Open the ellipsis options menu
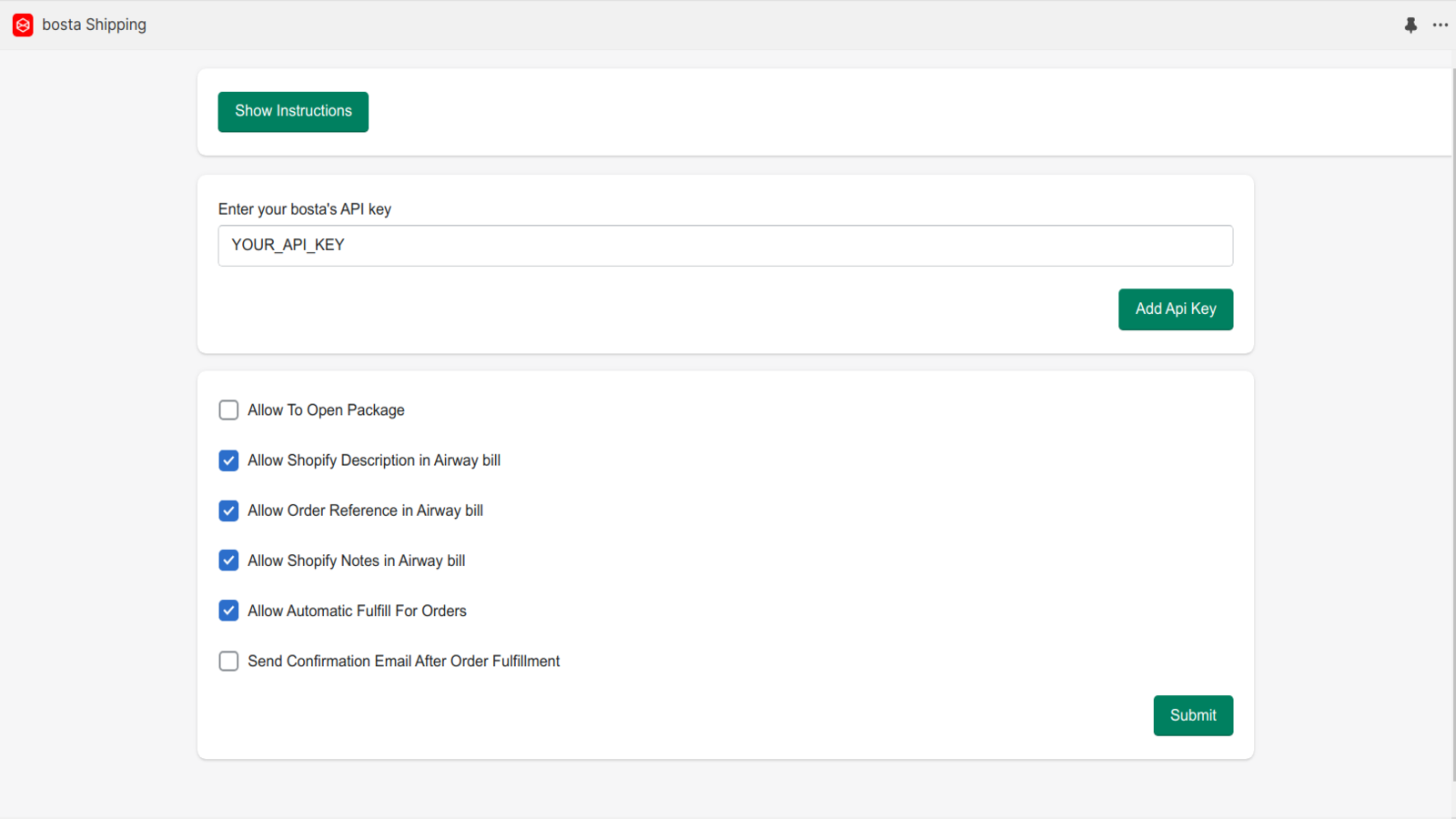1456x819 pixels. coord(1441,25)
